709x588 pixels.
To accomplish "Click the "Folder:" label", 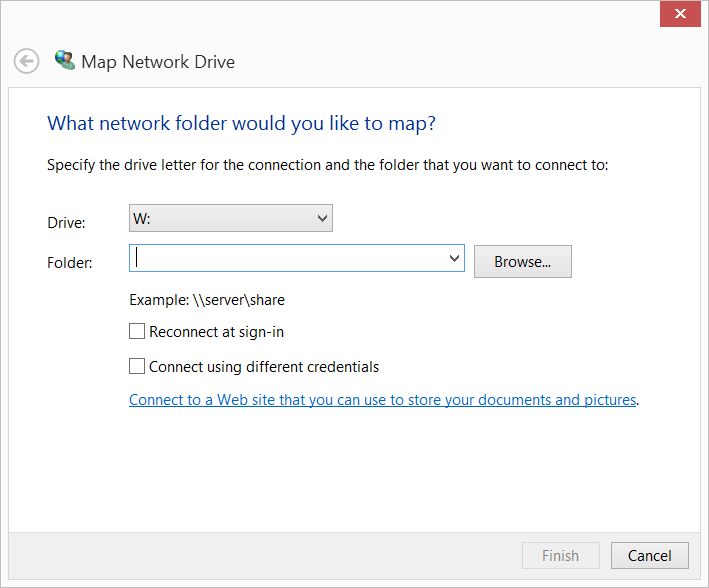I will tap(70, 263).
